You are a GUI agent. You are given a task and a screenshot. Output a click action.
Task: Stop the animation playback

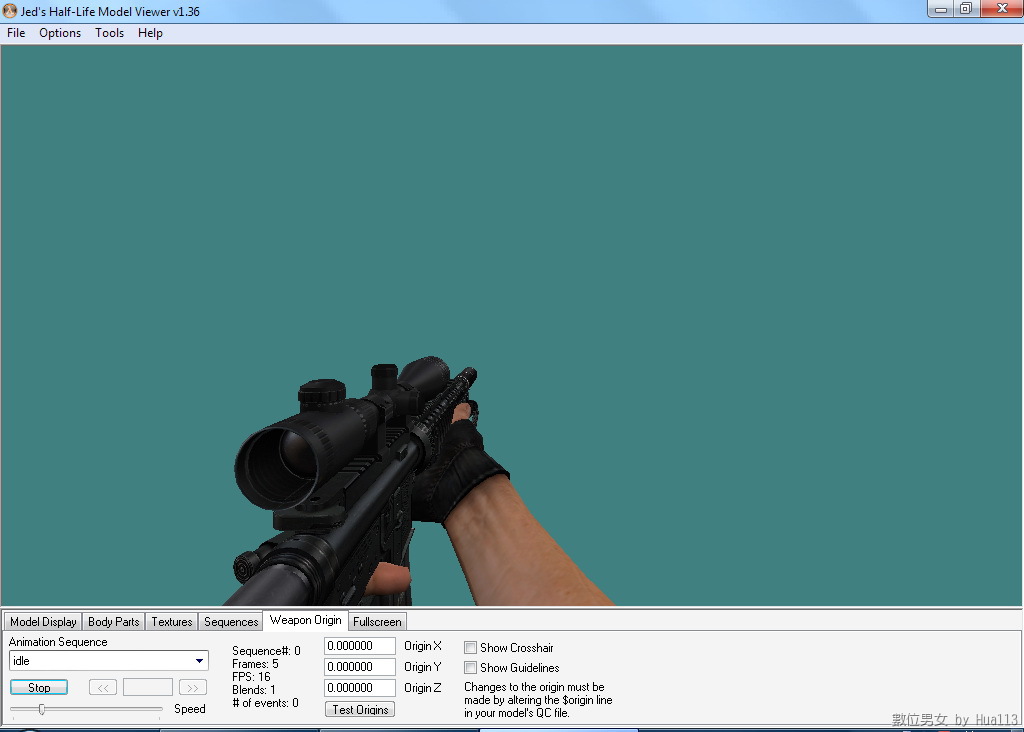39,688
